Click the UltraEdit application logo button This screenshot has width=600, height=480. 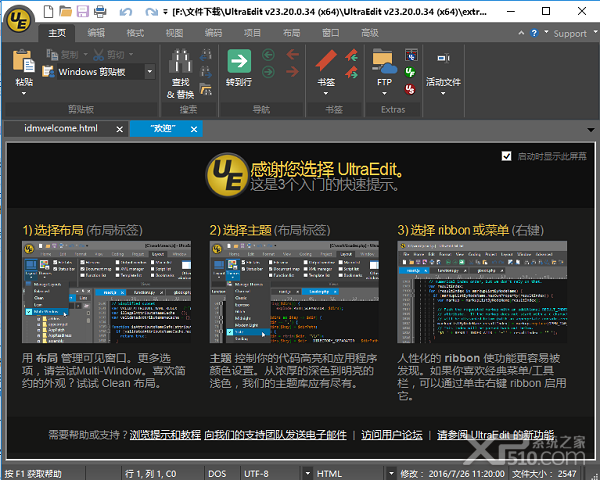point(20,20)
